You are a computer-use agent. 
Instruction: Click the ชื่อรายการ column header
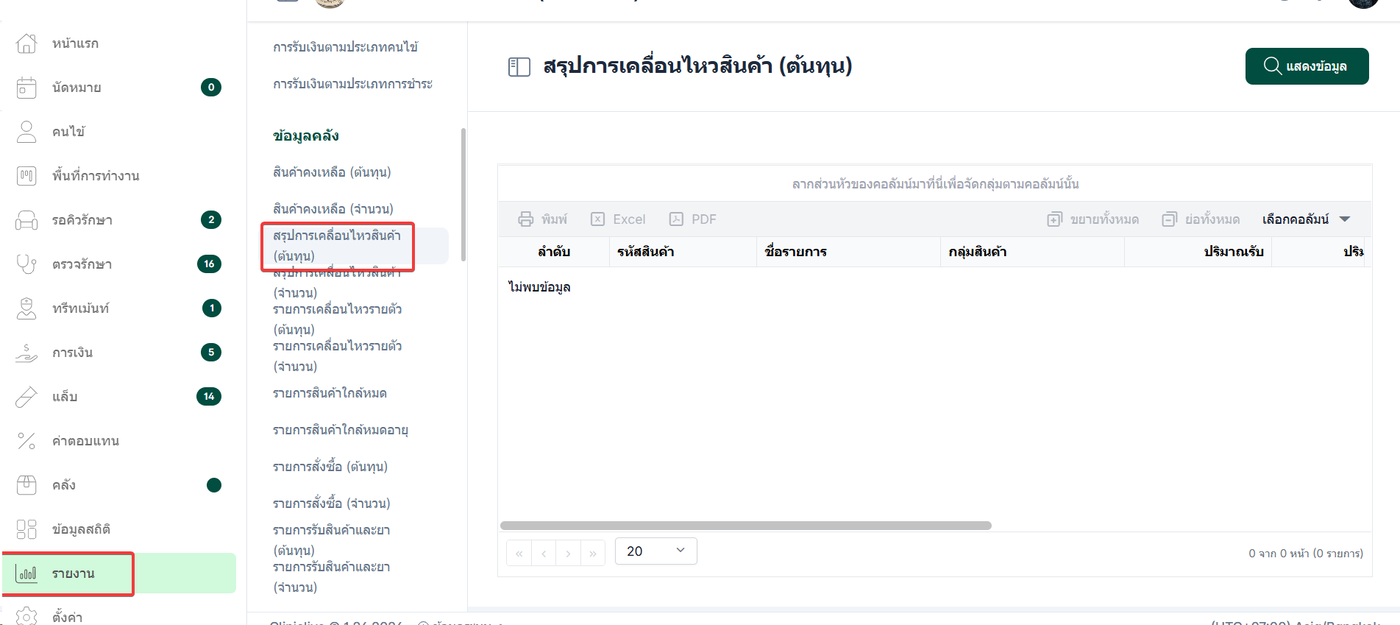(848, 252)
